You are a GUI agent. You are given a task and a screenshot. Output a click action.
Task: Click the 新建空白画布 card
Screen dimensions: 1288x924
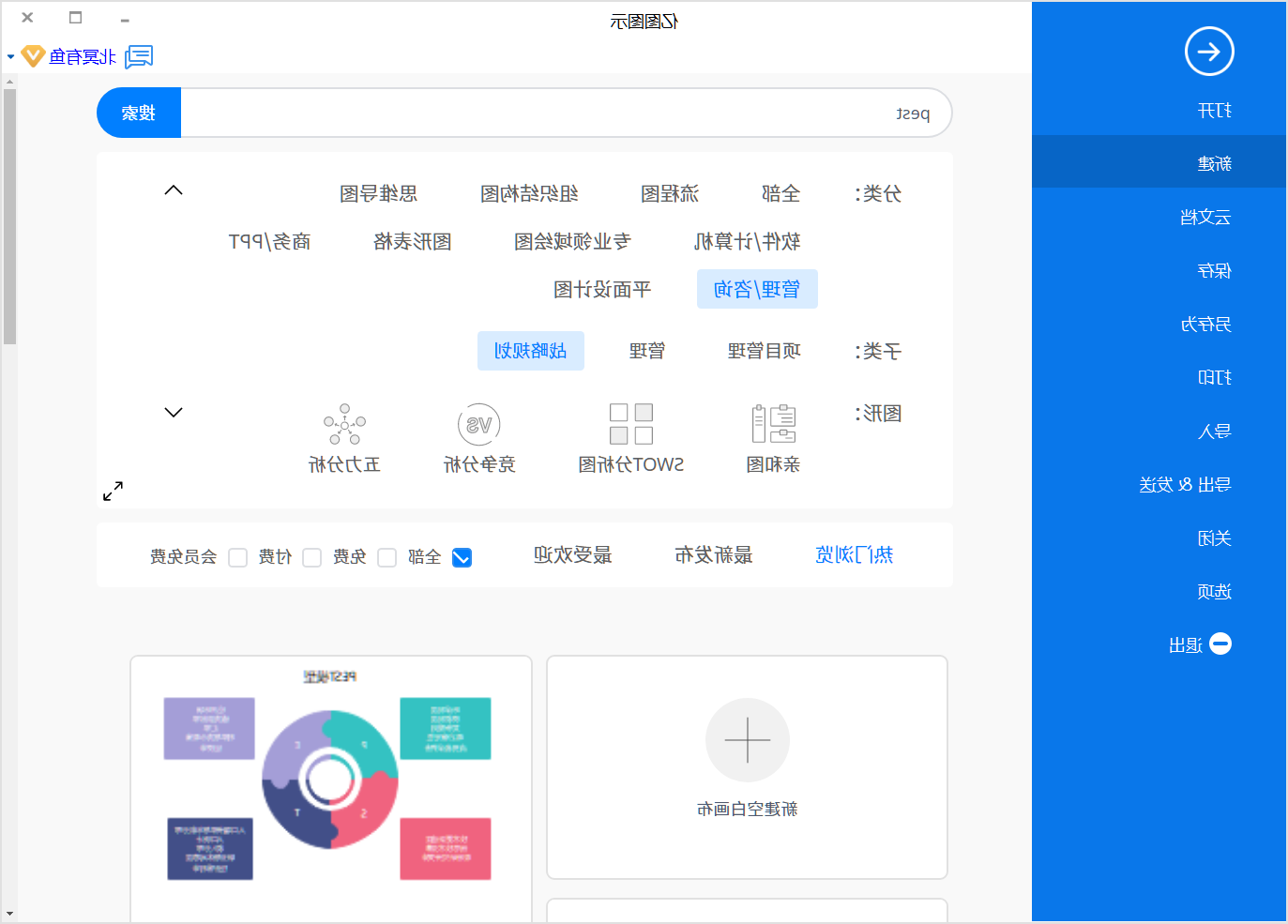[x=748, y=767]
